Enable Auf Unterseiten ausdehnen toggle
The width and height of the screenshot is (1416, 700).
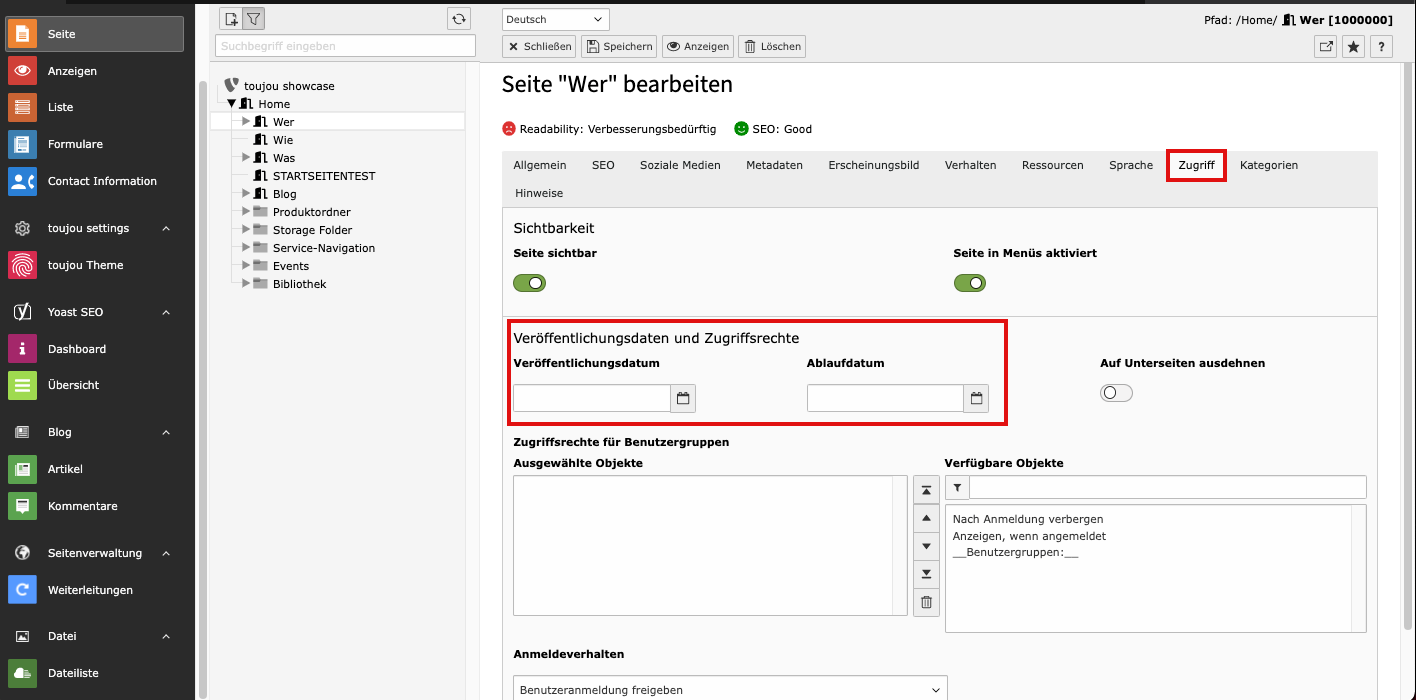(x=1116, y=393)
